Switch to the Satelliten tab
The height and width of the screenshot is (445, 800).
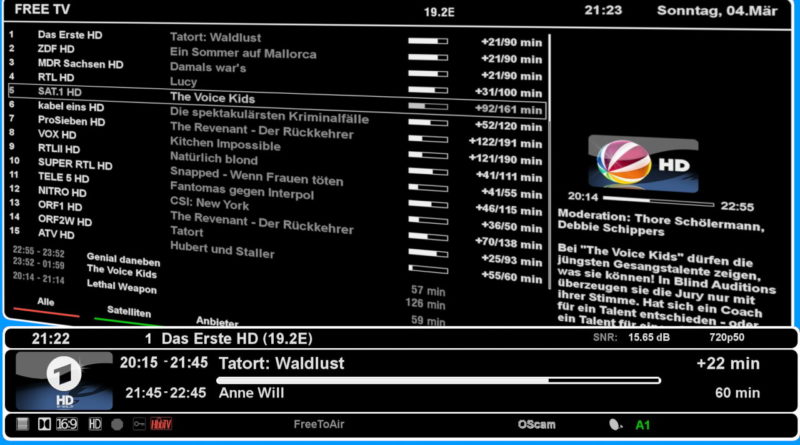tap(129, 311)
